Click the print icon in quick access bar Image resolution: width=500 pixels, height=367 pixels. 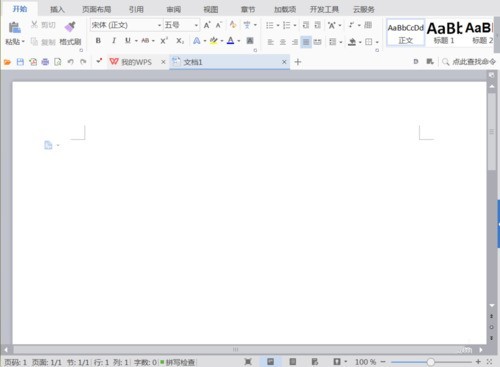[x=45, y=62]
